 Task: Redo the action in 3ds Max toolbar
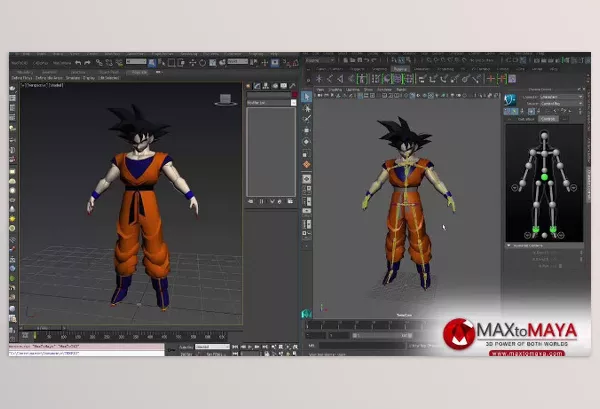pos(87,63)
